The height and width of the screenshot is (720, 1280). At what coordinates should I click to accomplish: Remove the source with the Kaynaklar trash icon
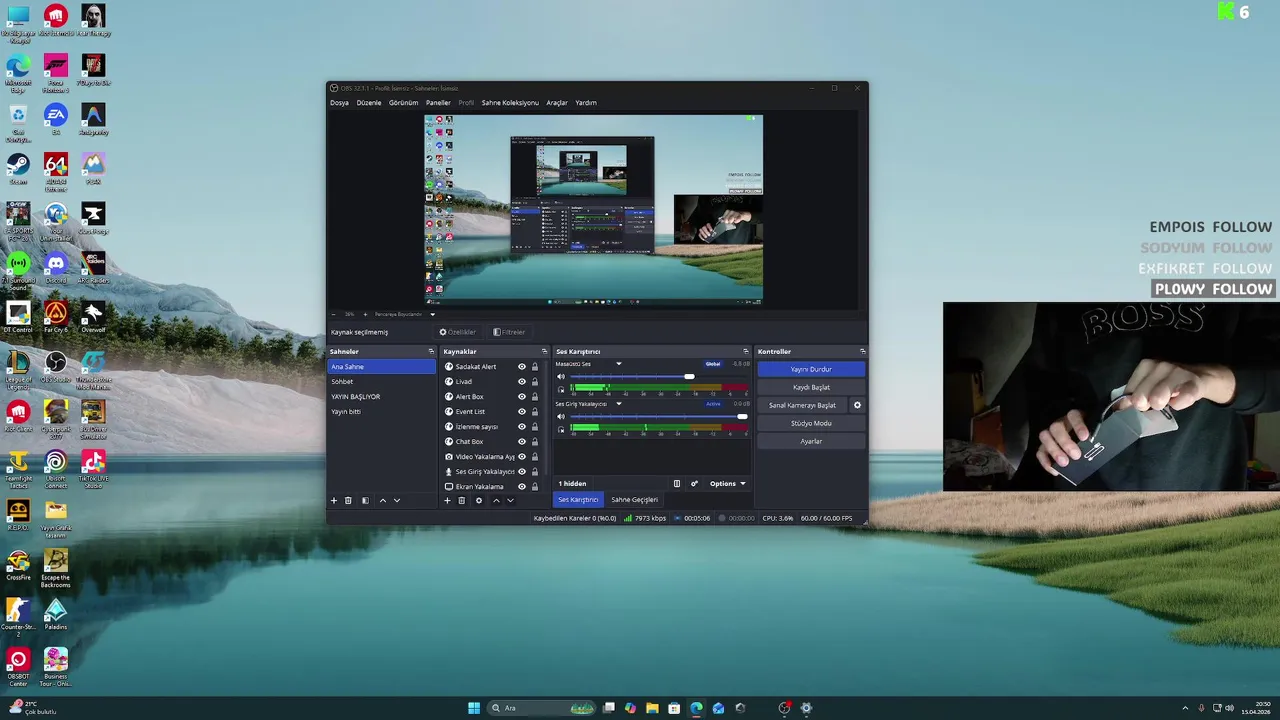click(461, 500)
